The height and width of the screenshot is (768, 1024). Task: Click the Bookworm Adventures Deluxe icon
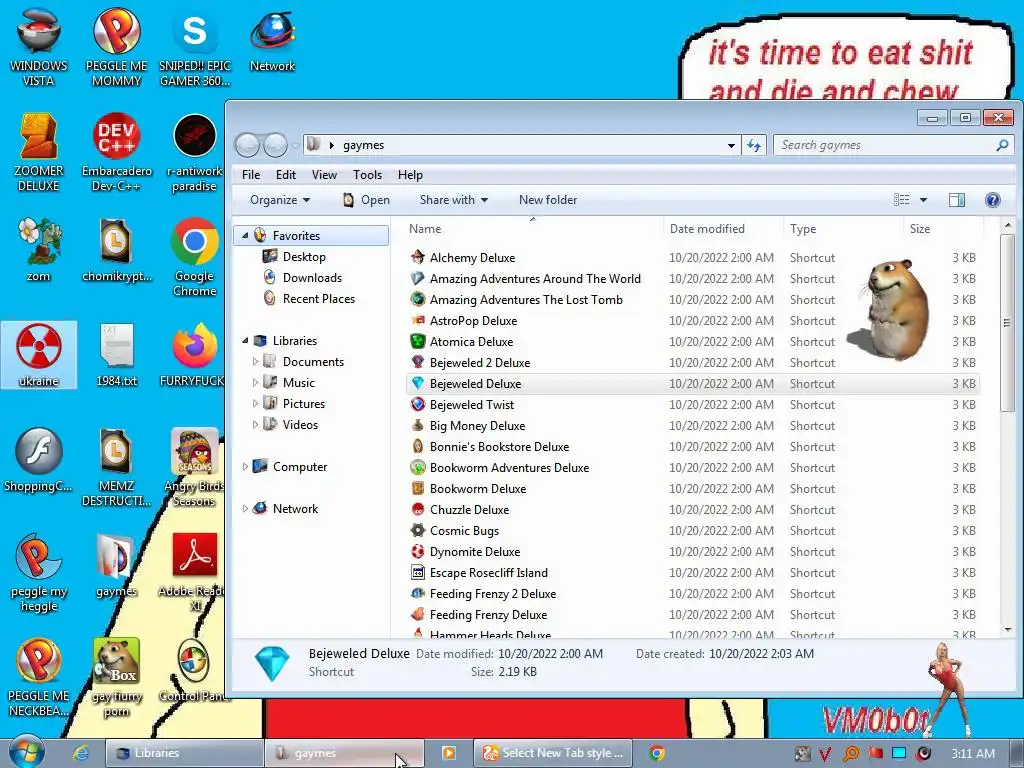[417, 468]
